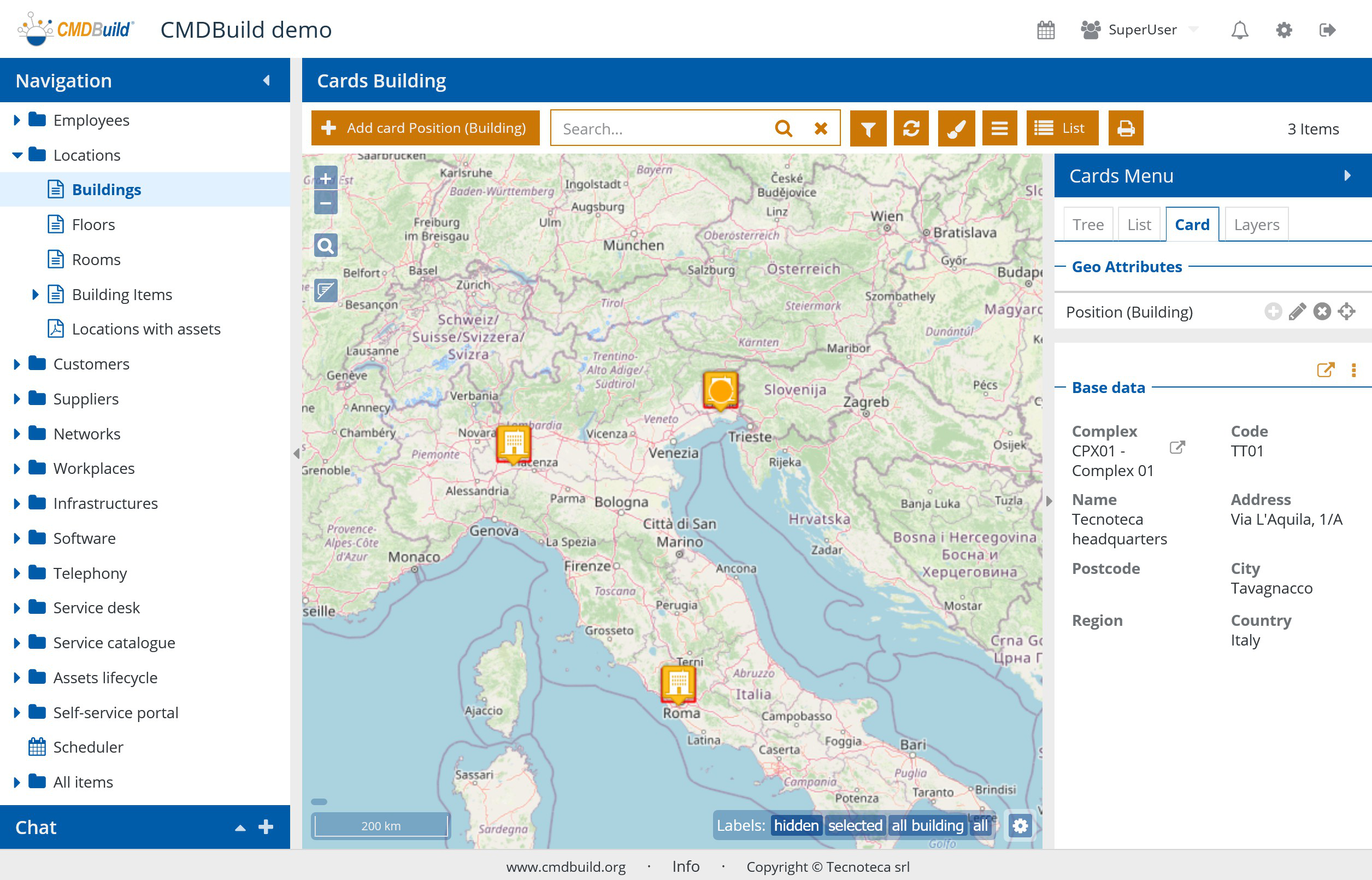Click the map search magnifier tool
Image resolution: width=1372 pixels, height=880 pixels.
point(326,247)
